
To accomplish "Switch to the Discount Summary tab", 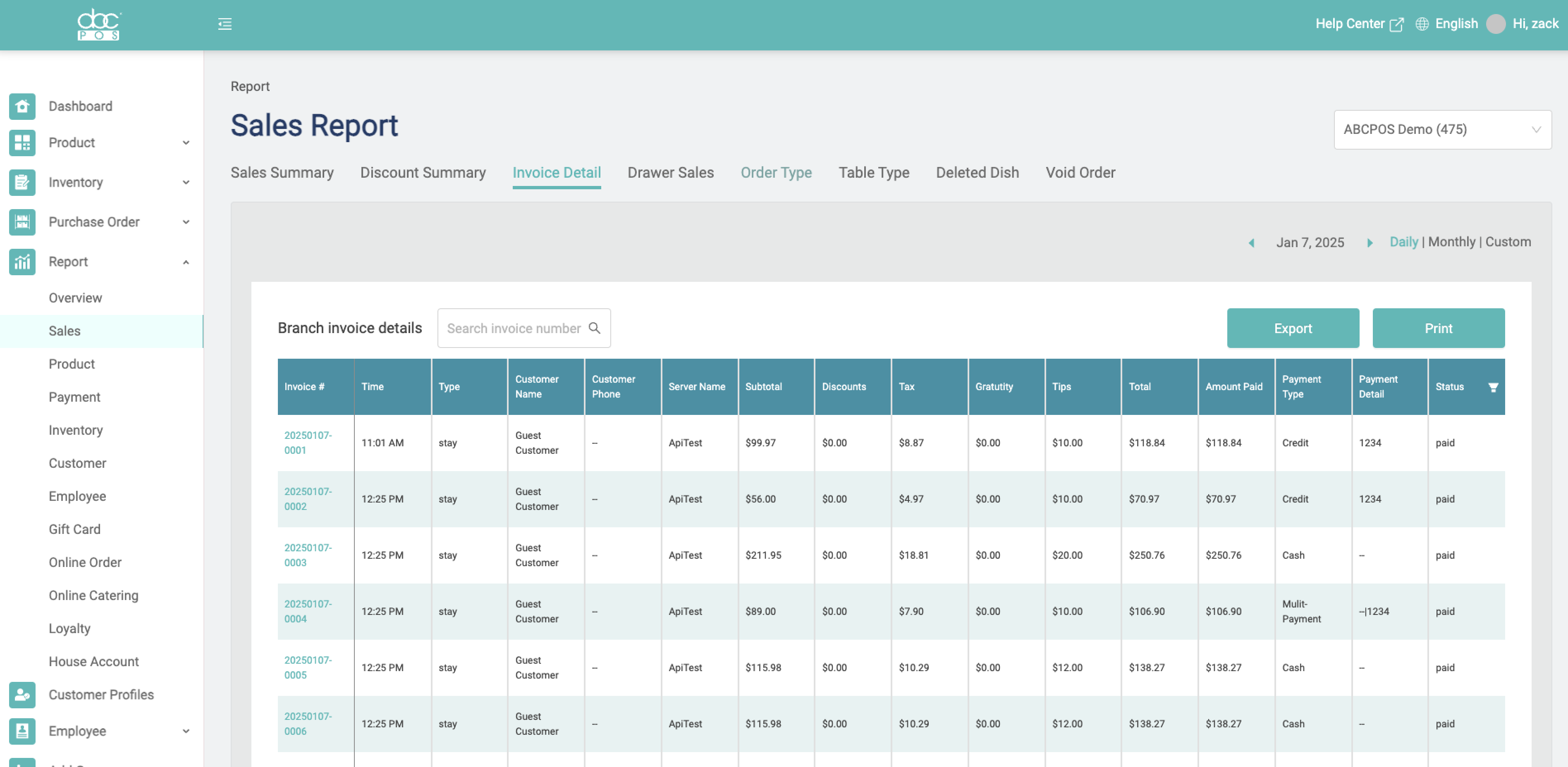I will pyautogui.click(x=423, y=173).
